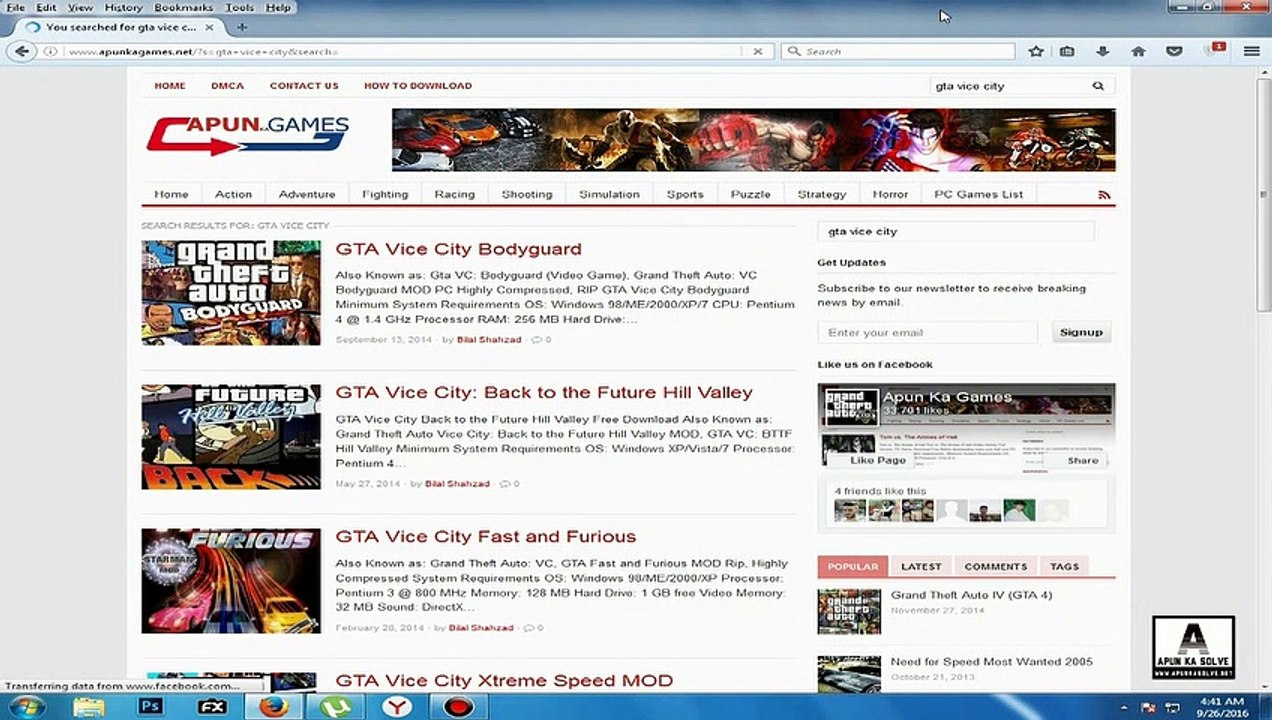Viewport: 1272px width, 720px height.
Task: Click the sidebar gta vice city search field
Action: (956, 231)
